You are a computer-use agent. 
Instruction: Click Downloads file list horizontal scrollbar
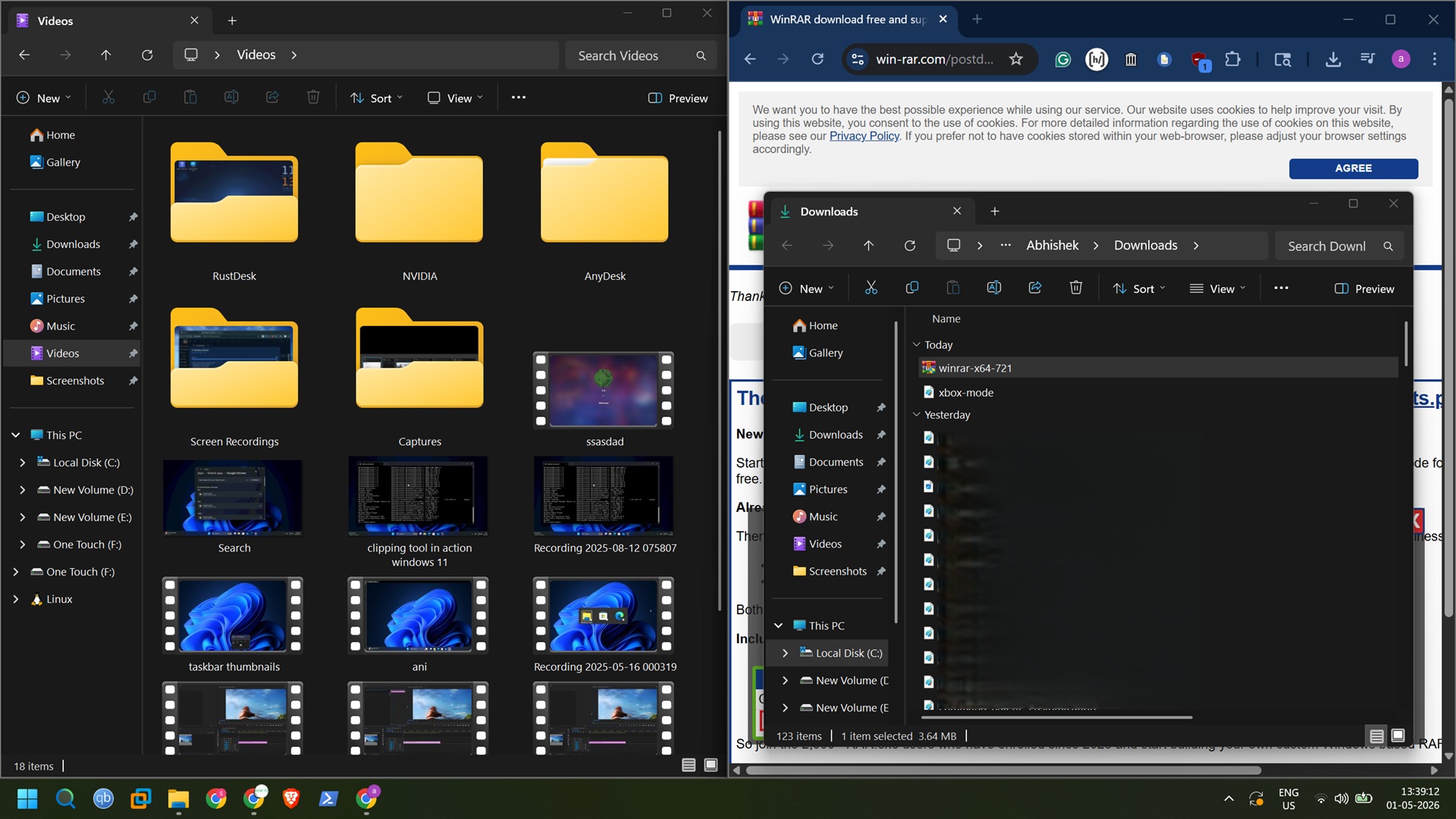click(x=1056, y=717)
